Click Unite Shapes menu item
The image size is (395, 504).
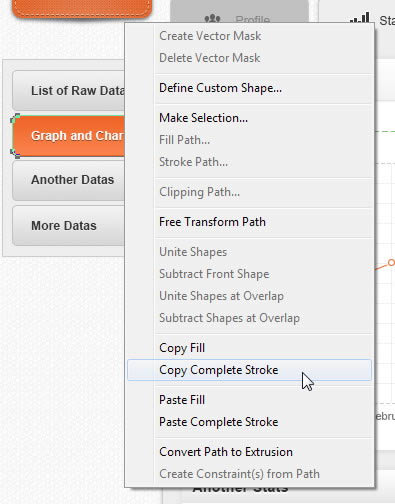(x=249, y=252)
